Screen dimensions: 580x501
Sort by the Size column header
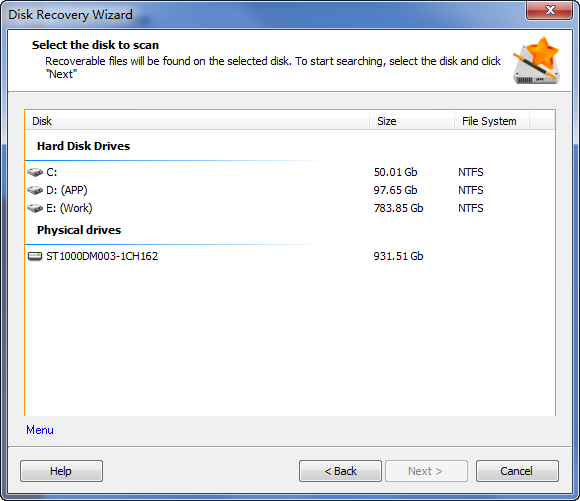click(412, 121)
